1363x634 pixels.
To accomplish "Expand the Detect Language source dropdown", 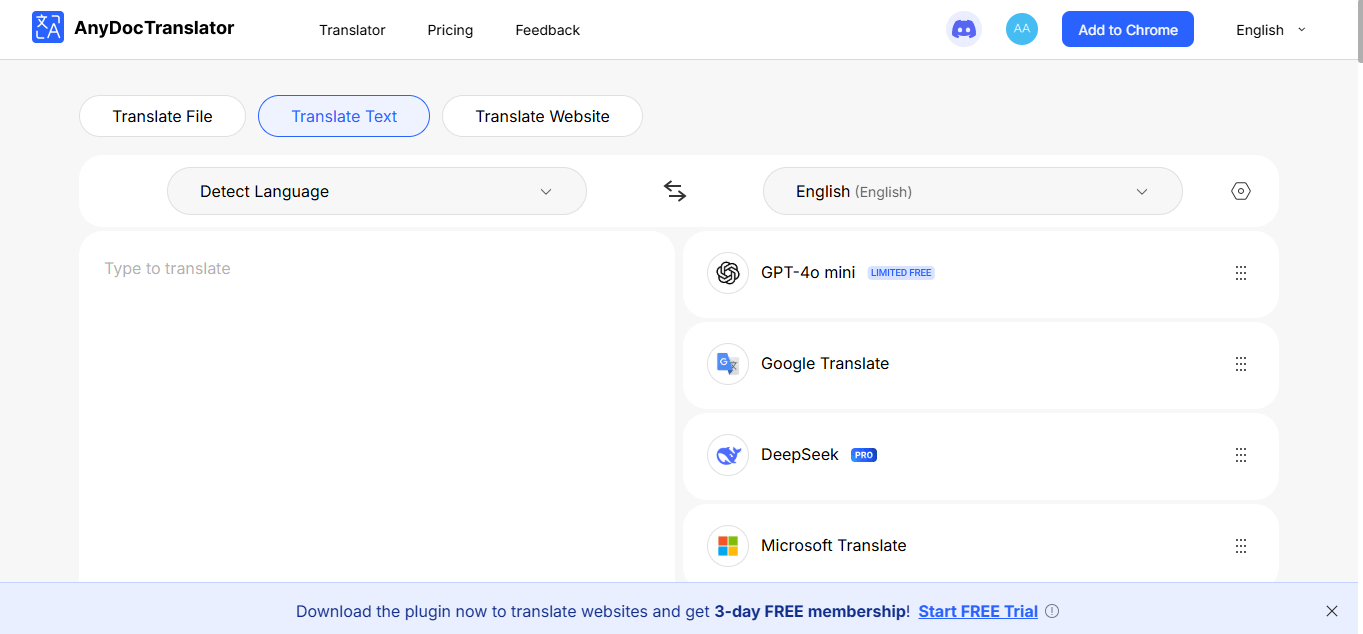I will pos(376,191).
